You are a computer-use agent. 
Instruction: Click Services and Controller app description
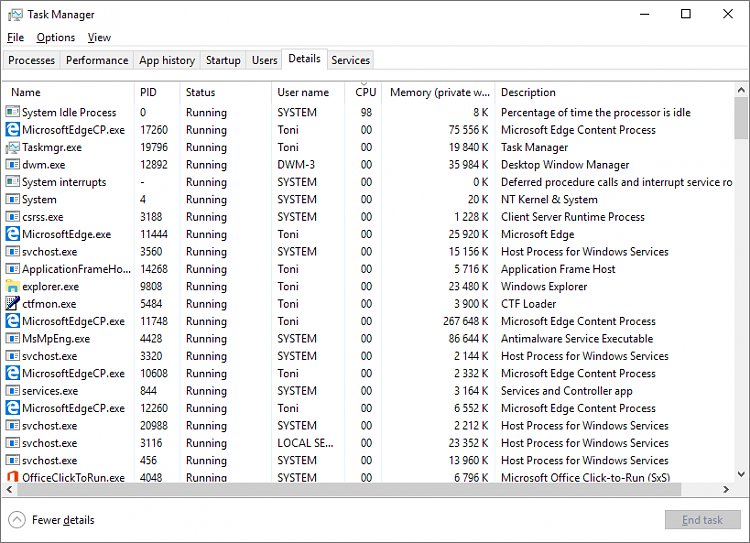point(566,391)
